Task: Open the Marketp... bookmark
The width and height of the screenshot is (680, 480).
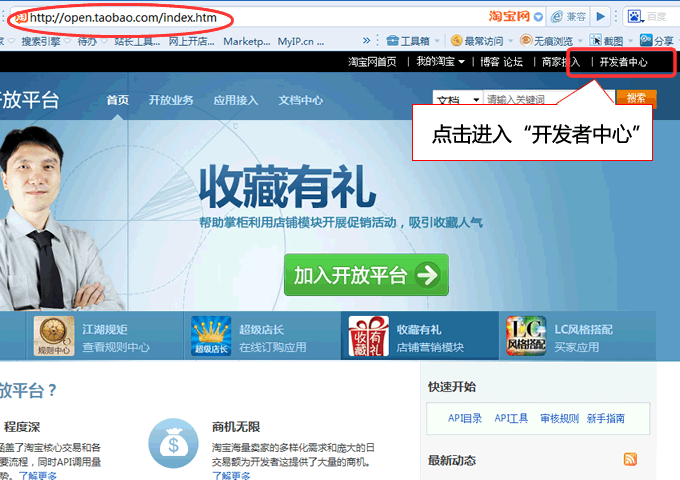Action: point(246,41)
